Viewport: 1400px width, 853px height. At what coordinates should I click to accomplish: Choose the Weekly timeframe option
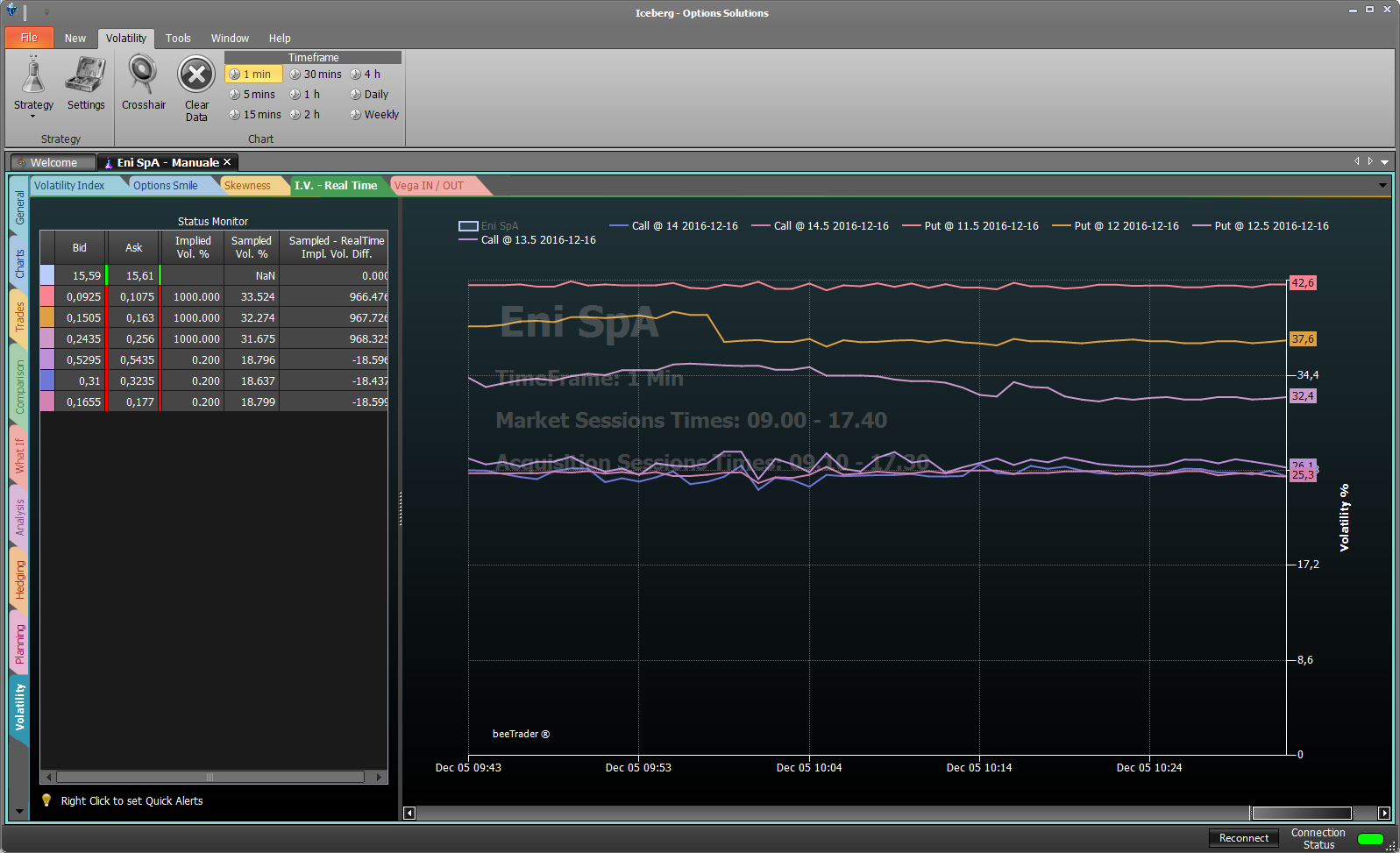pos(375,115)
